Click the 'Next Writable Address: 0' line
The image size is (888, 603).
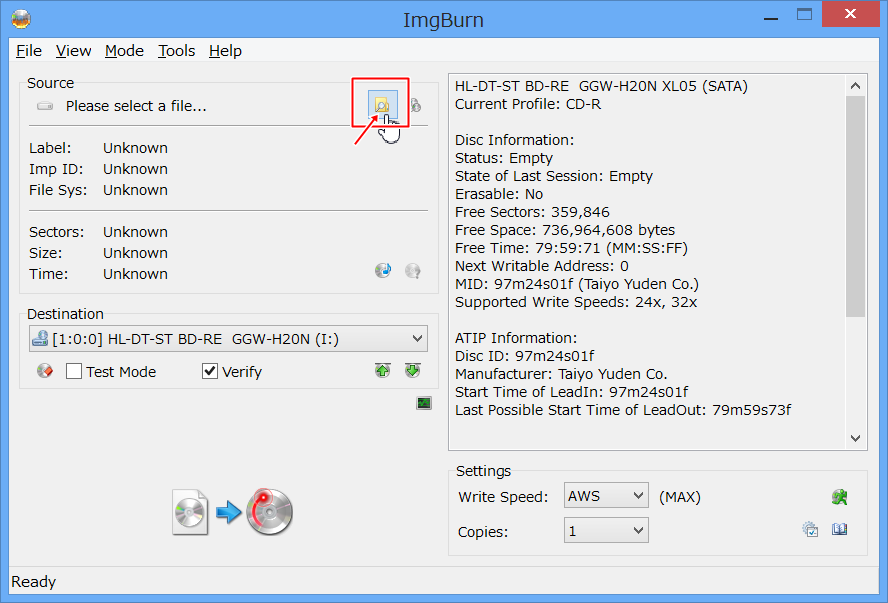[542, 266]
